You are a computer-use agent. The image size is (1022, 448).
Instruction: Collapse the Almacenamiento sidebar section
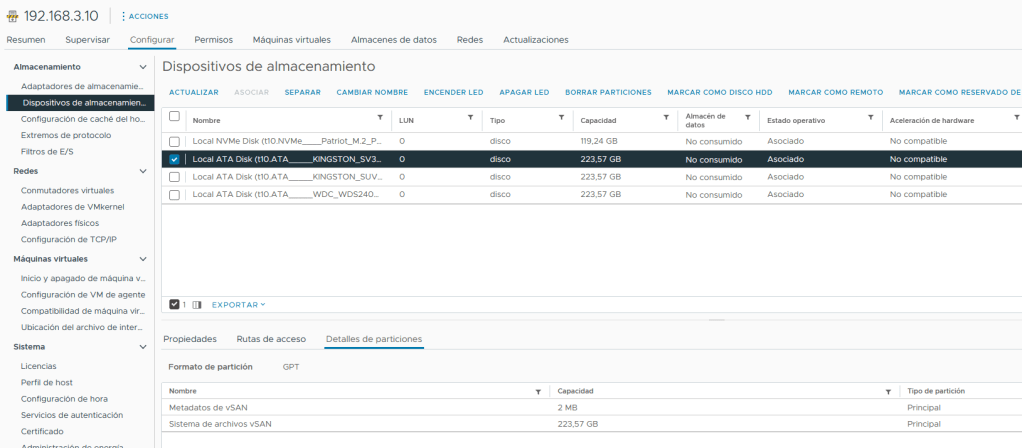pos(143,67)
